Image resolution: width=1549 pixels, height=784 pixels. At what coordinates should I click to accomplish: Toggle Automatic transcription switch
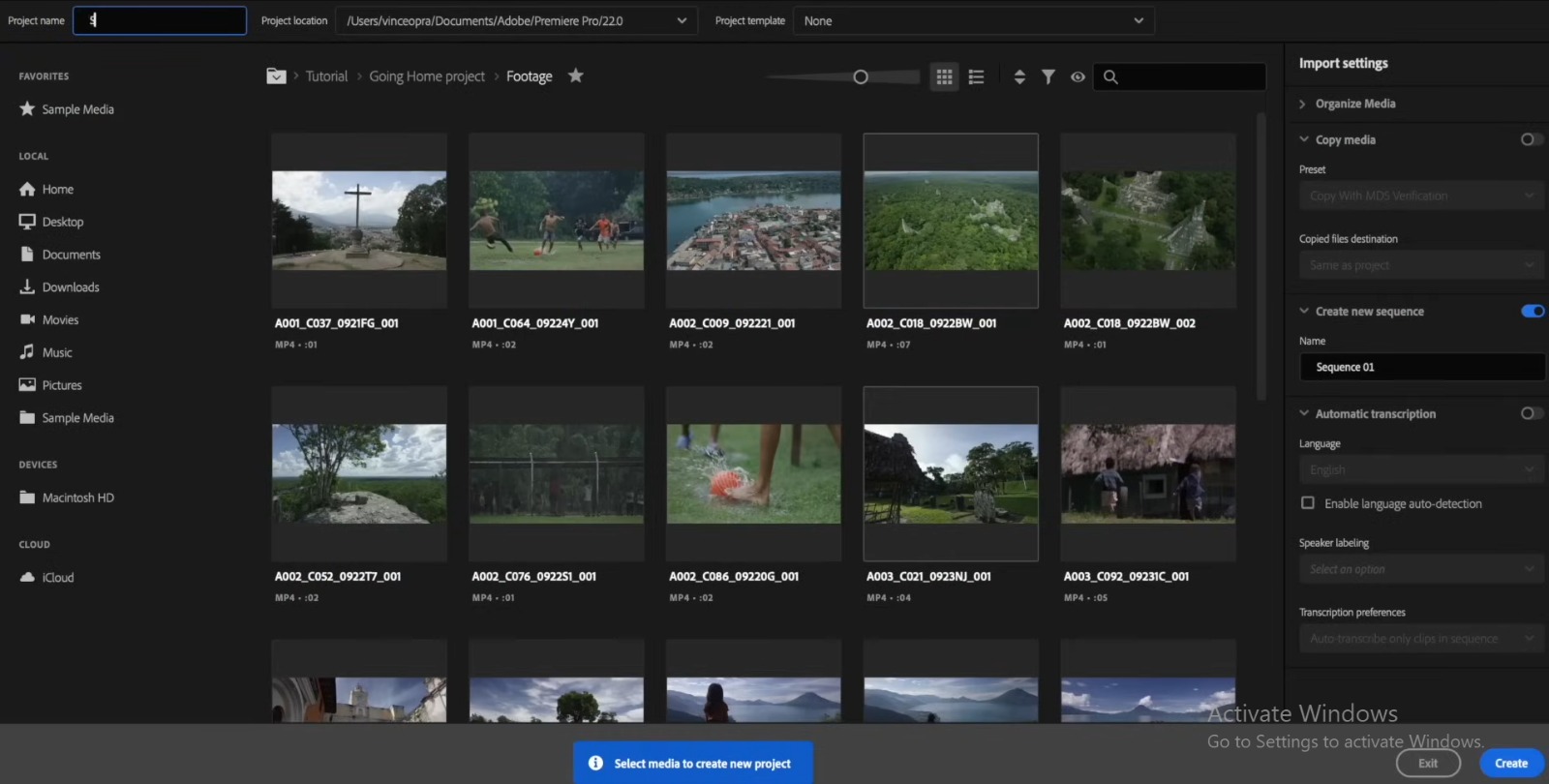click(x=1531, y=413)
